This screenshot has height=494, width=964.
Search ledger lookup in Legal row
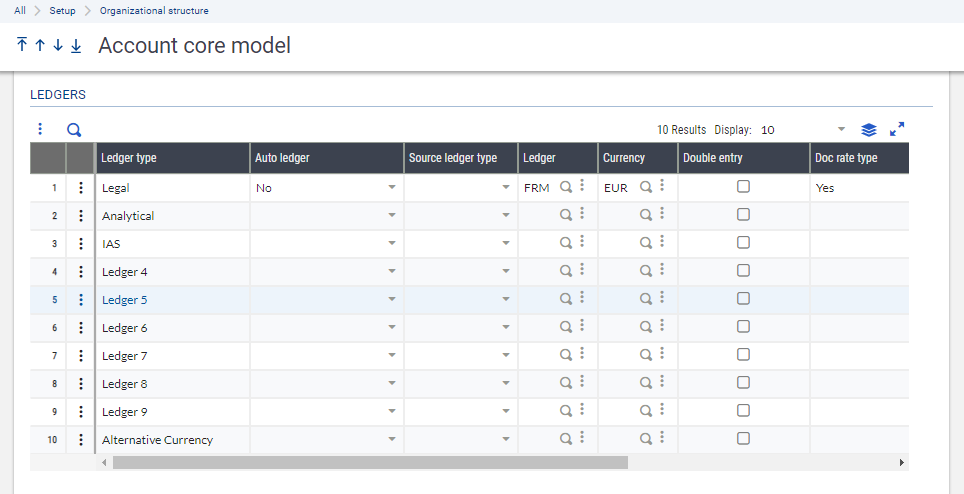click(x=566, y=187)
